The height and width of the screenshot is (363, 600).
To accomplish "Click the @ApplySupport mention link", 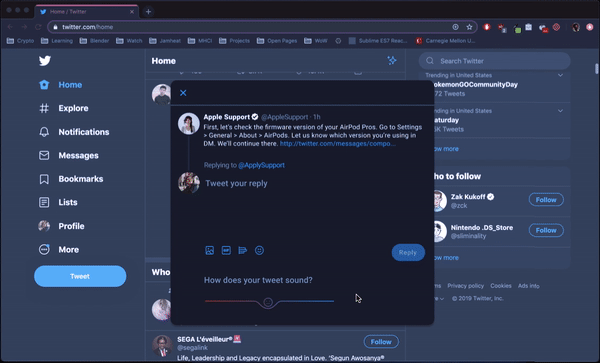I will coord(261,165).
